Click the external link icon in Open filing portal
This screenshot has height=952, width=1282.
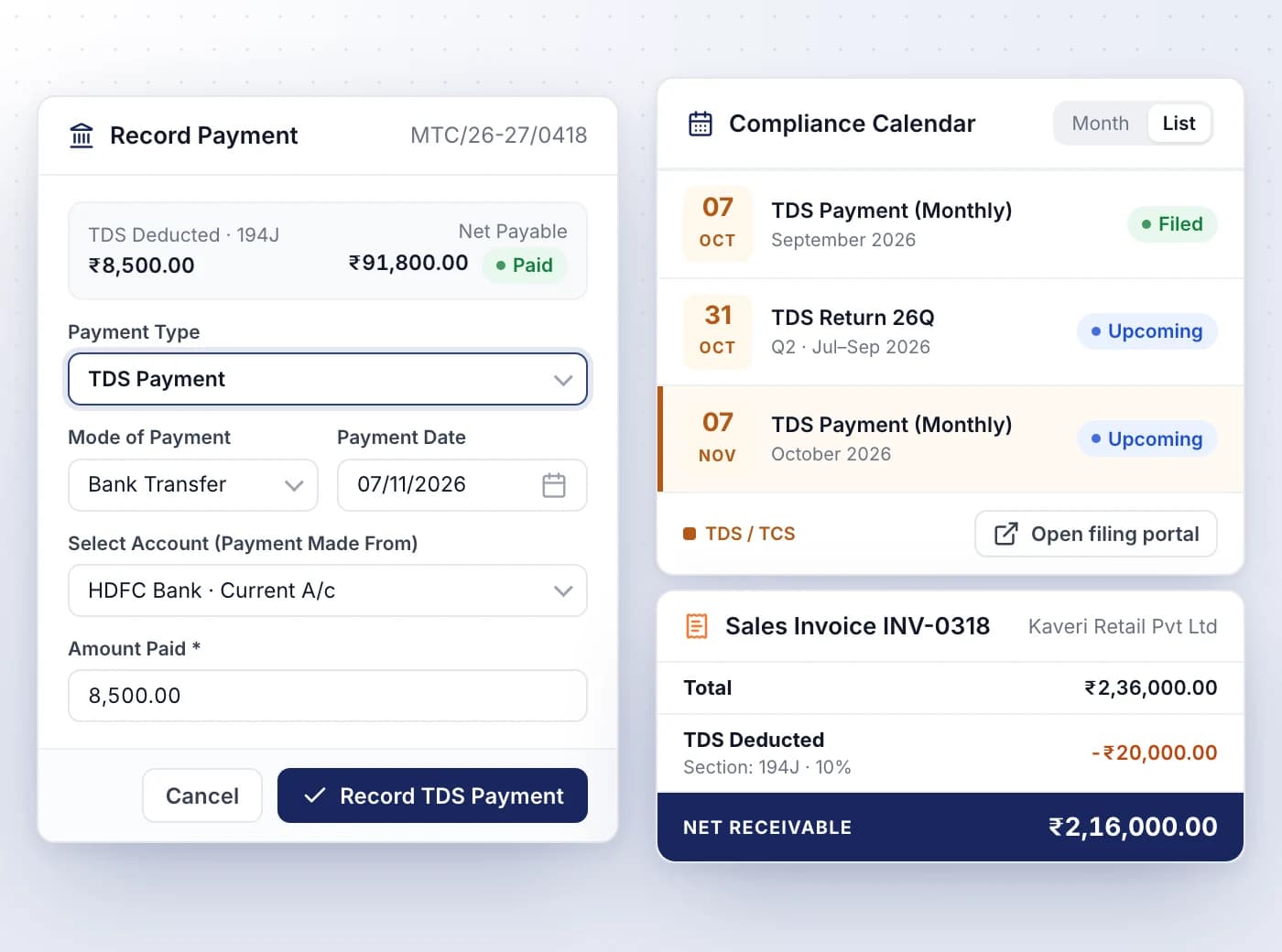click(x=1005, y=534)
